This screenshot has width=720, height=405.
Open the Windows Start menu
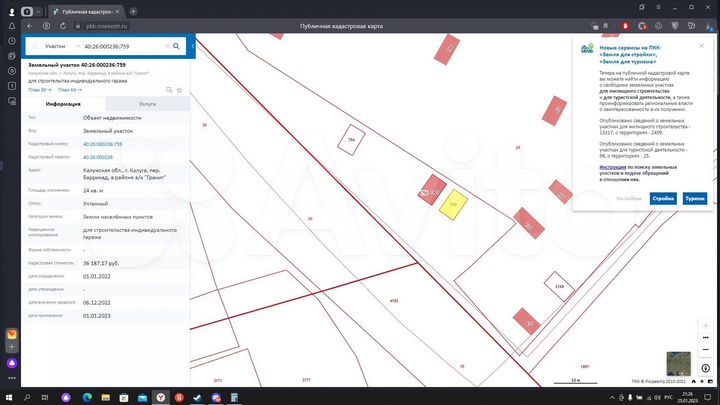tap(9, 397)
